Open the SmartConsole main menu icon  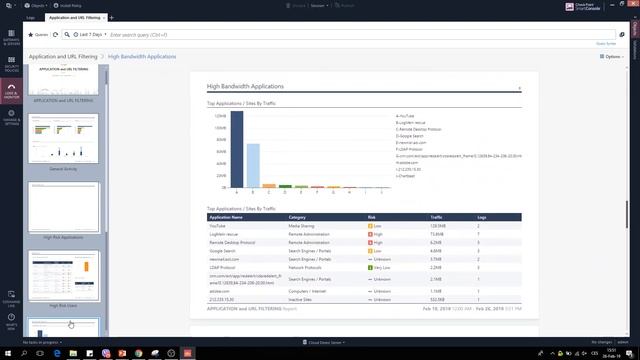coord(10,6)
